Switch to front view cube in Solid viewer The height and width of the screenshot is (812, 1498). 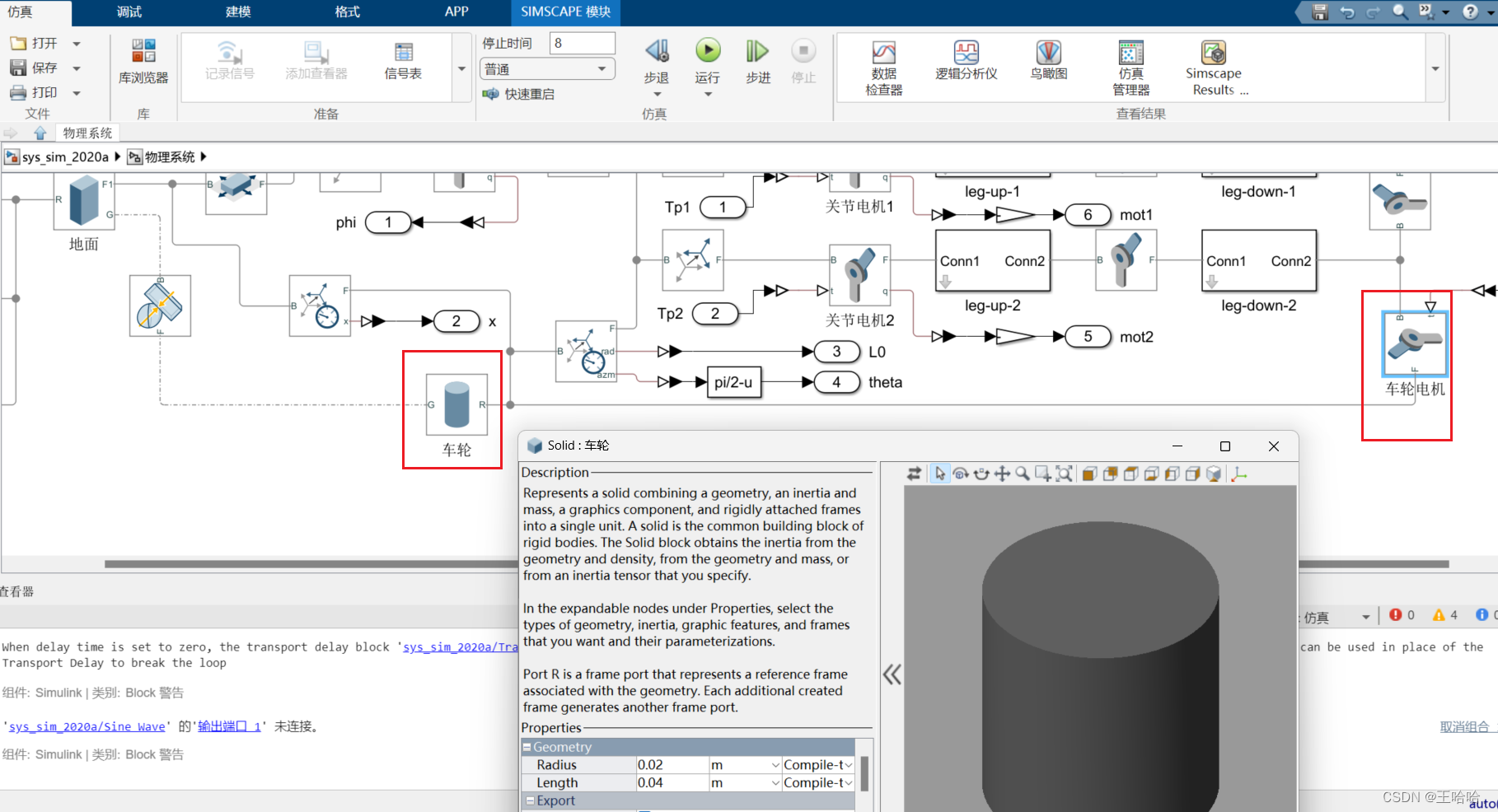point(1089,474)
